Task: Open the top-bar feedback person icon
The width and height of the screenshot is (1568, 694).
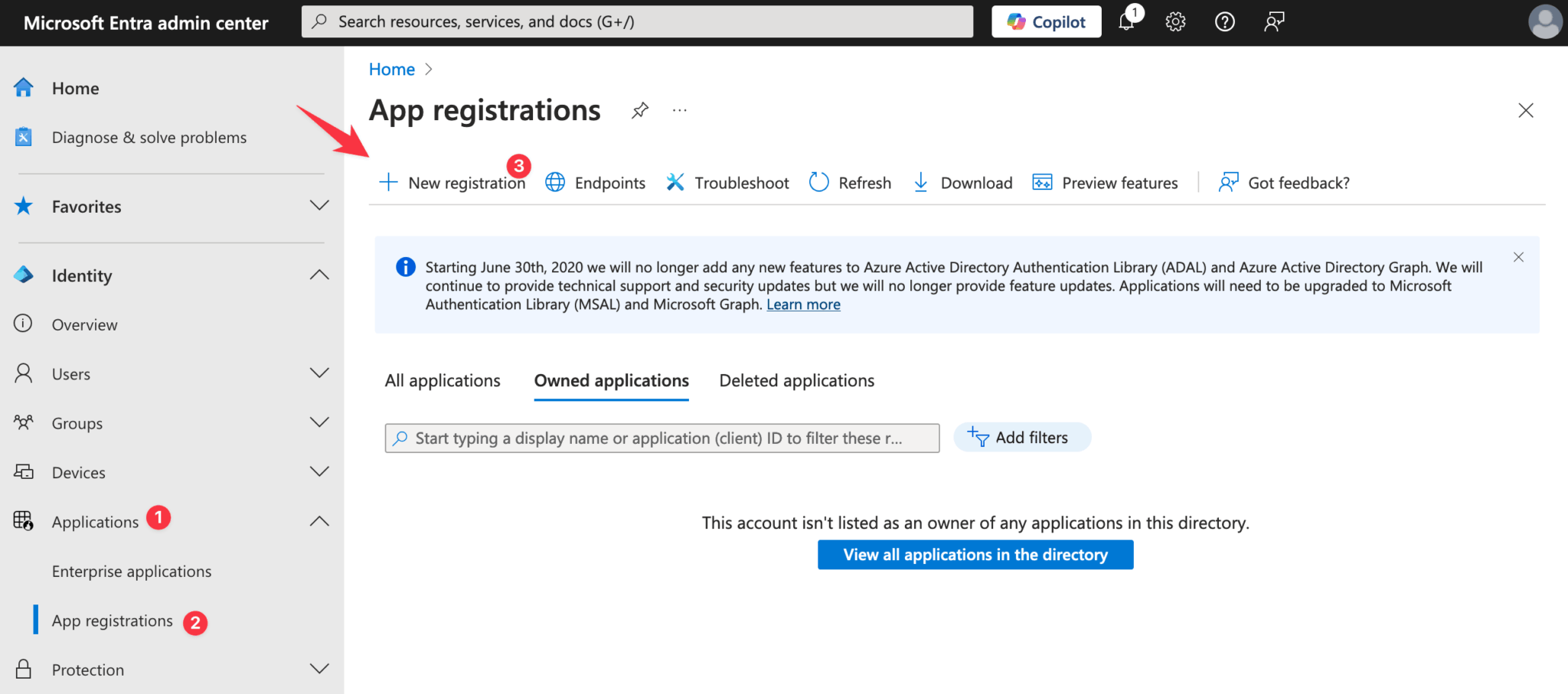Action: (1274, 21)
